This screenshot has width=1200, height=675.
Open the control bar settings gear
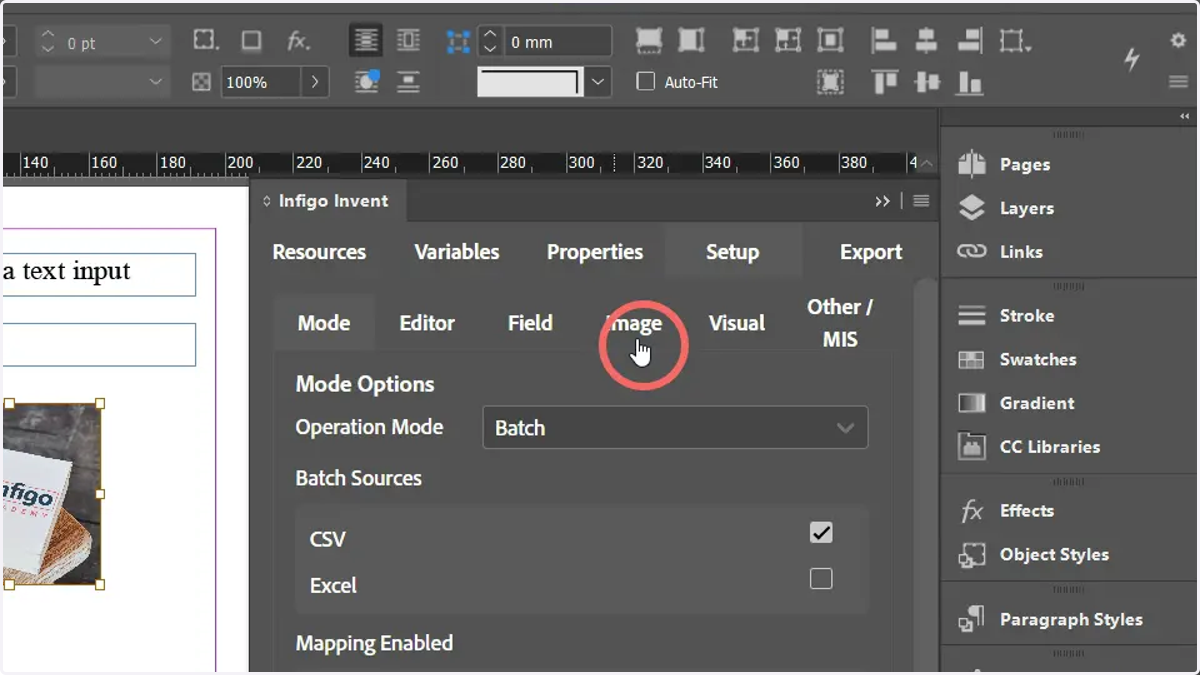1178,40
